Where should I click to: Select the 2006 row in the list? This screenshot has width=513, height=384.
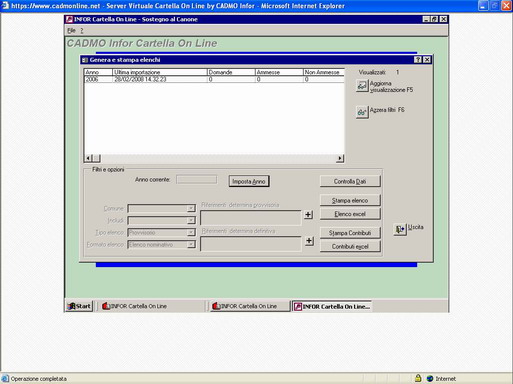point(214,79)
